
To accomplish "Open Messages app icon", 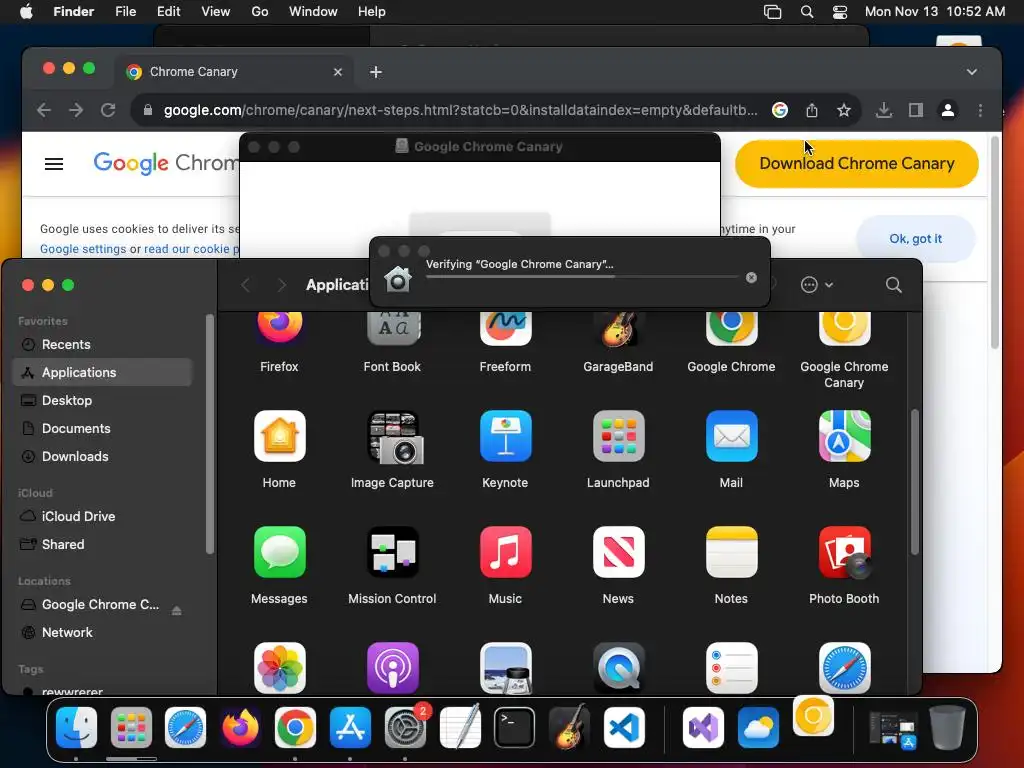I will [x=280, y=552].
